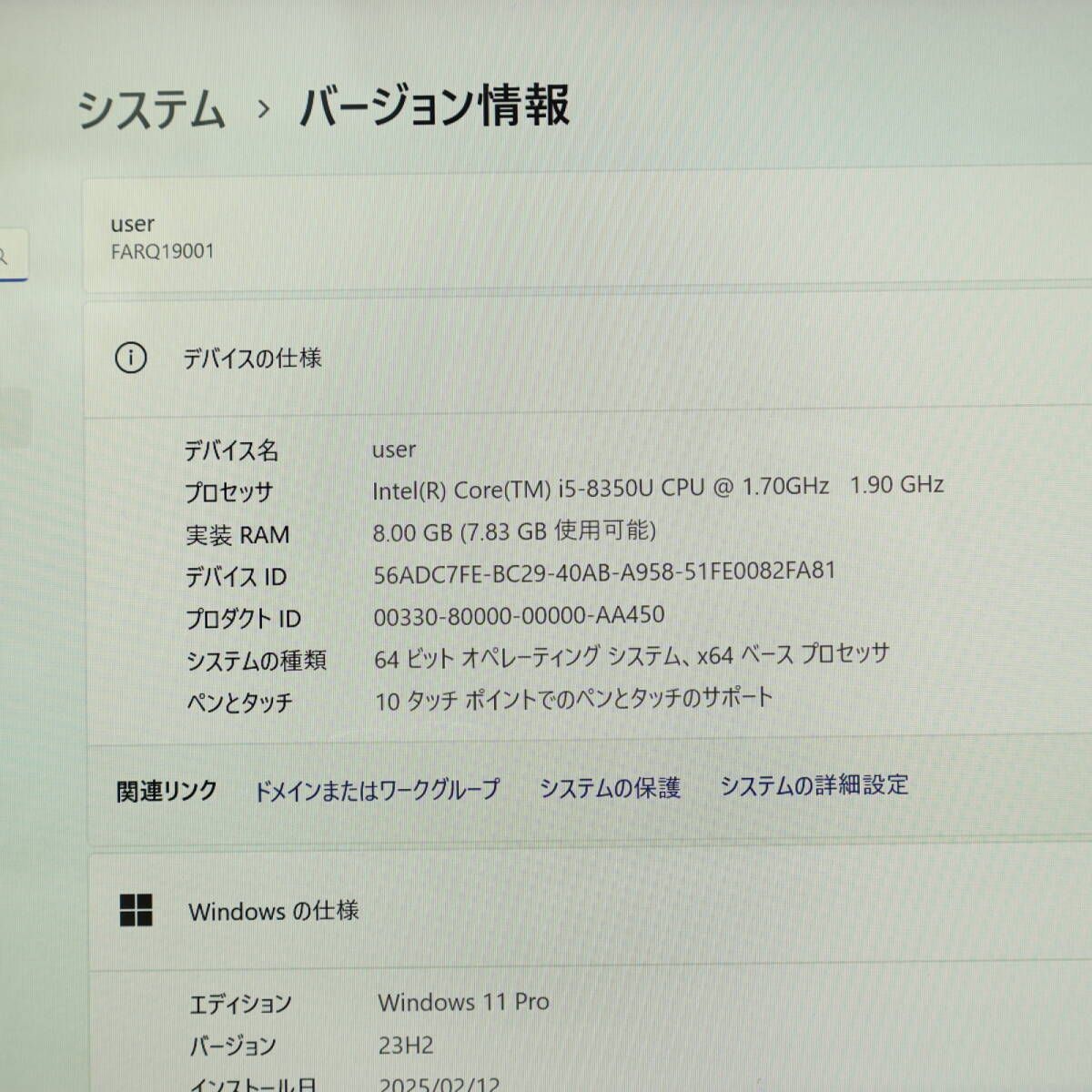Image resolution: width=1092 pixels, height=1092 pixels.
Task: Open the ドメインまたはワークグループ link
Action: tap(377, 790)
